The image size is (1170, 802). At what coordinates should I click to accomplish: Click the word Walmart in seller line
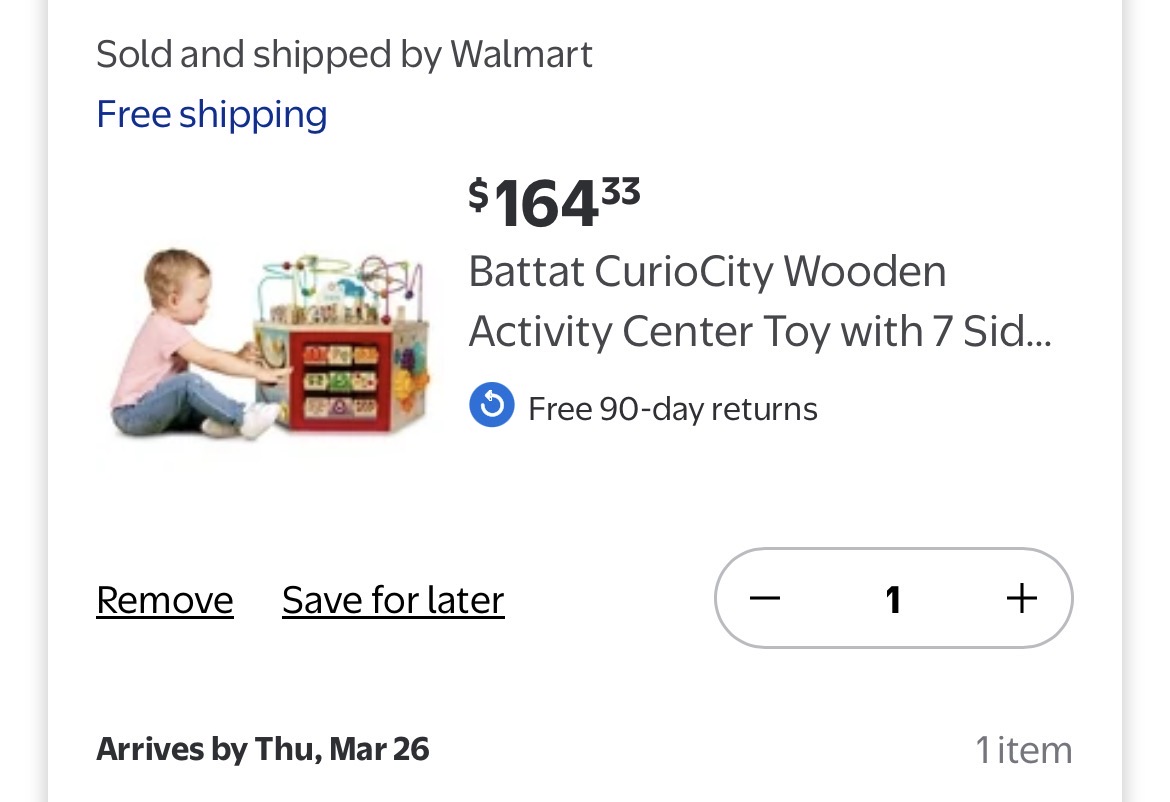point(521,54)
